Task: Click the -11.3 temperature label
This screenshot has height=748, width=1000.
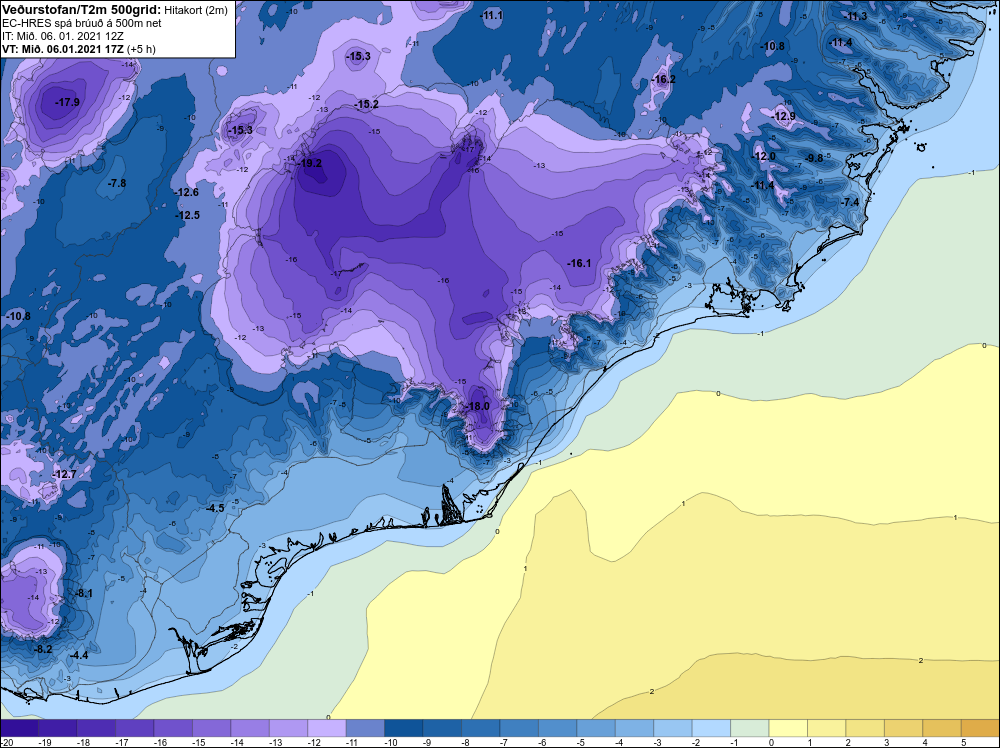Action: (857, 17)
